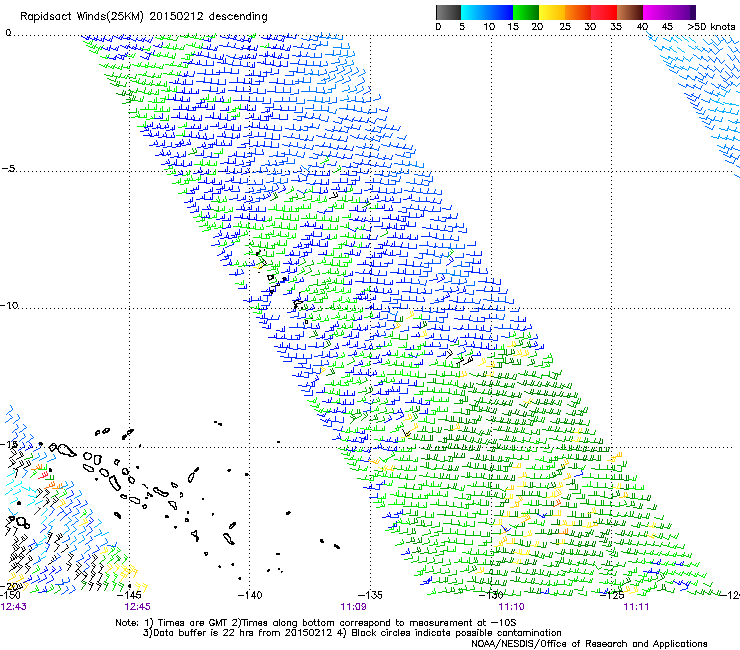Click the '>50 knots' legend label
This screenshot has width=740, height=650.
(x=711, y=27)
